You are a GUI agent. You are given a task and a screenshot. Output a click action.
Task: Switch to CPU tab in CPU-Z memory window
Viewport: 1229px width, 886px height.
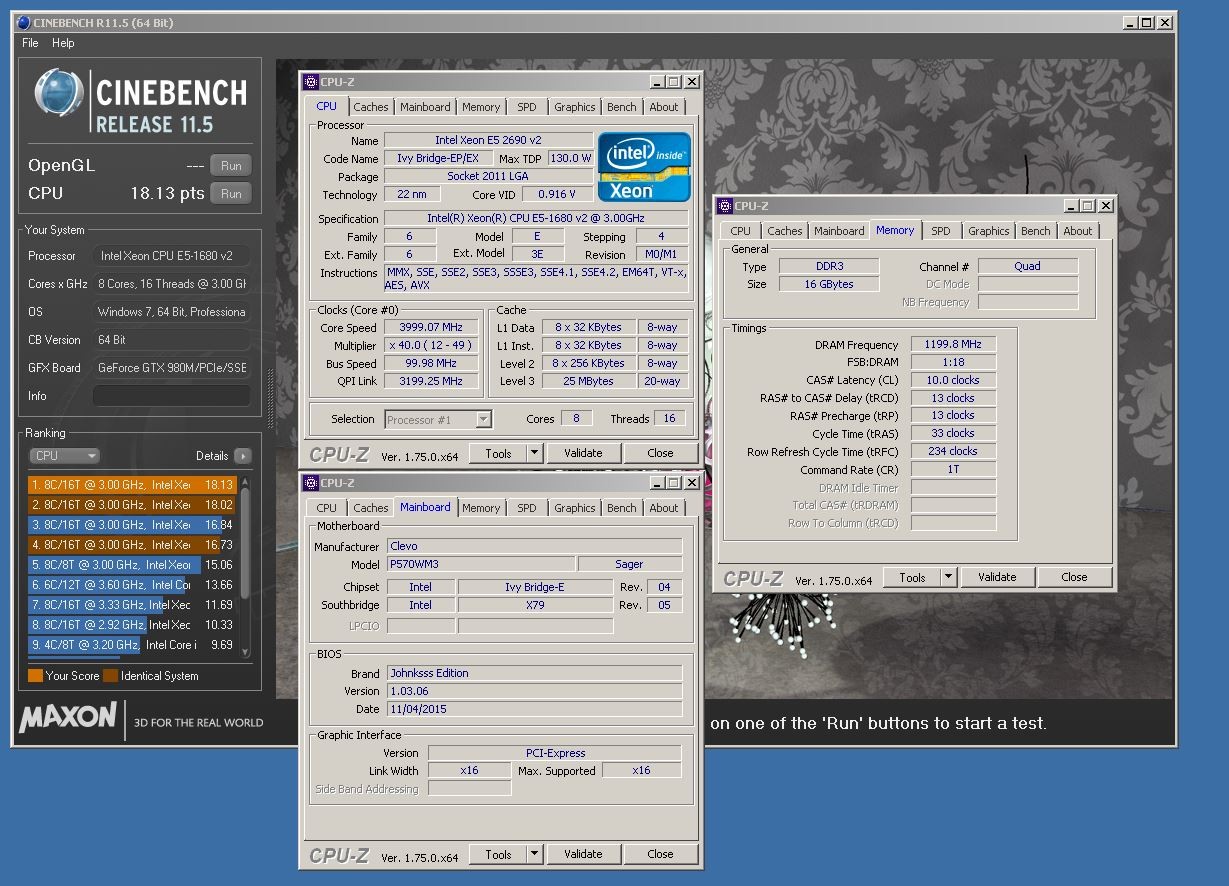(741, 231)
